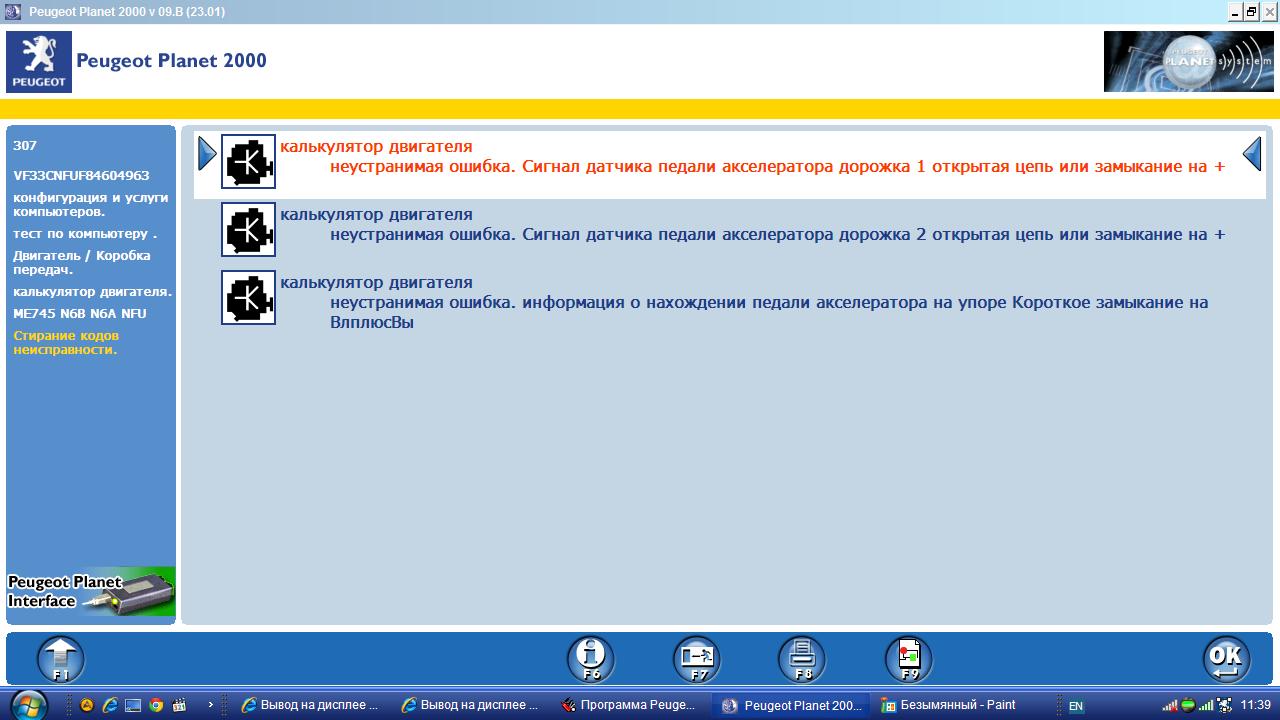Open 'Двигатель / Коробка передач' sidebar entry
Screen dimensions: 1280x720
tap(82, 262)
